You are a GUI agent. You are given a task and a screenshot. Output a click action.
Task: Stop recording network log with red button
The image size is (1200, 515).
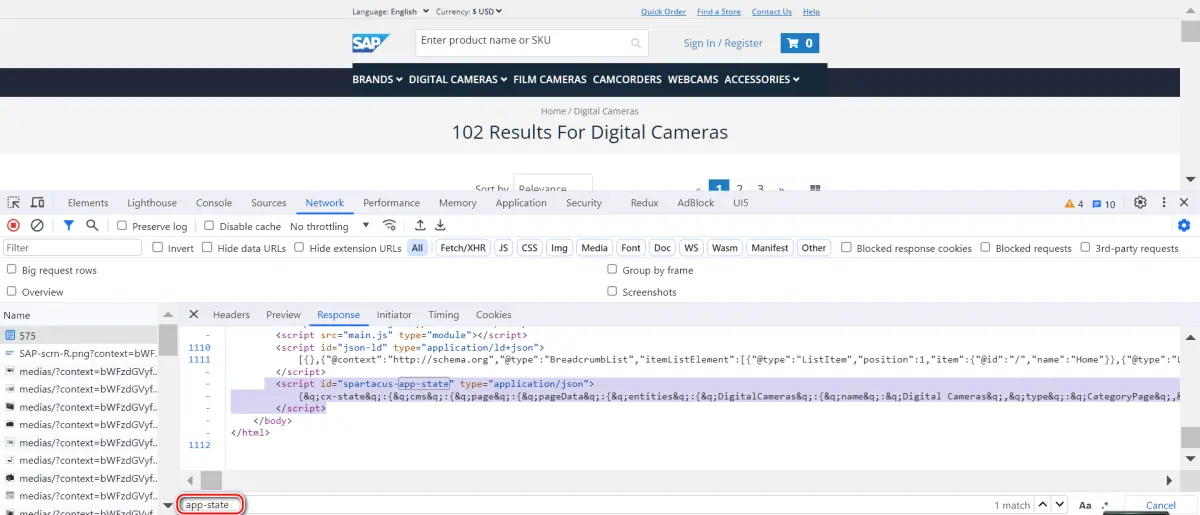pos(13,226)
